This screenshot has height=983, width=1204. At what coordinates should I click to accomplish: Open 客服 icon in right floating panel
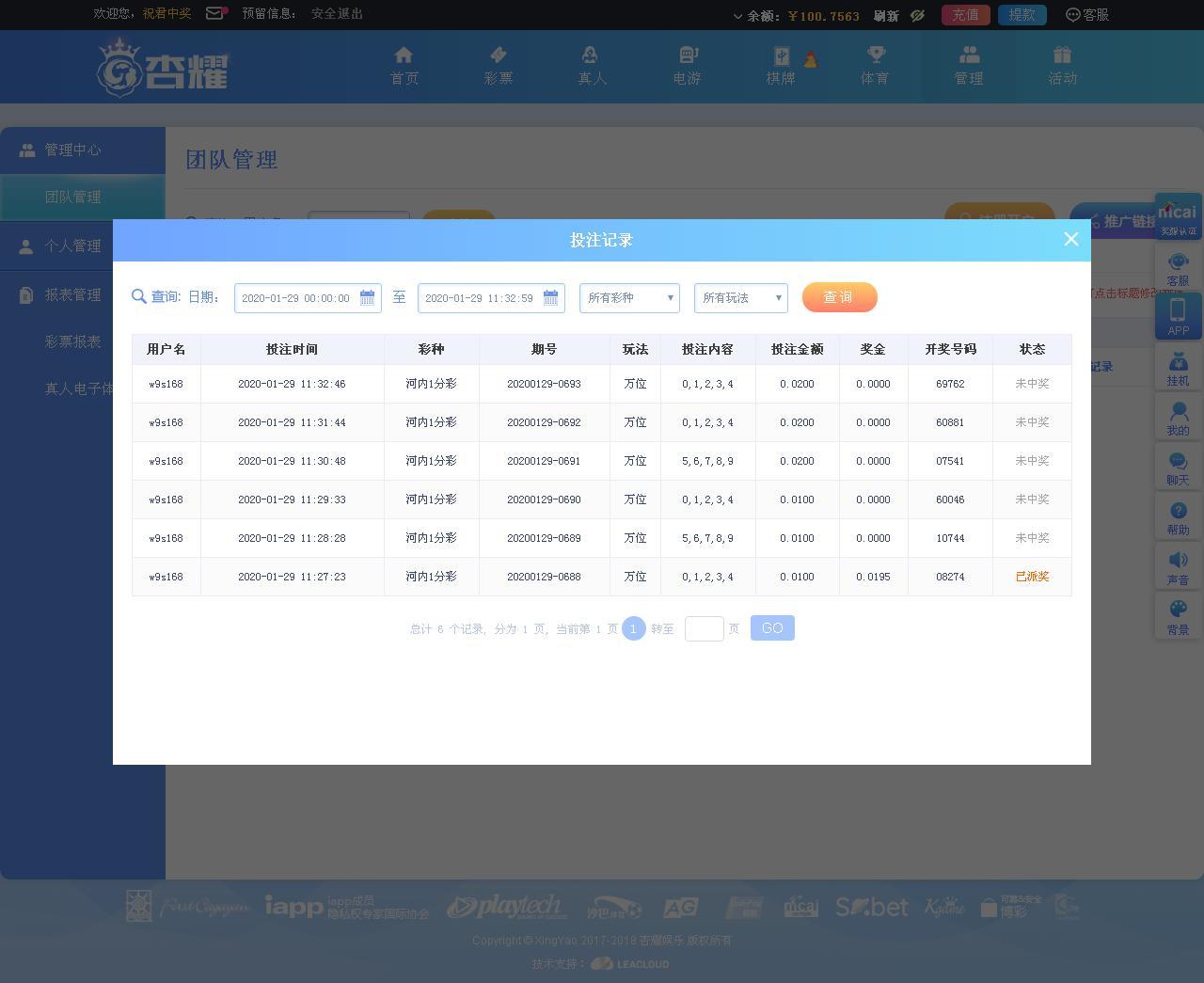(1178, 269)
